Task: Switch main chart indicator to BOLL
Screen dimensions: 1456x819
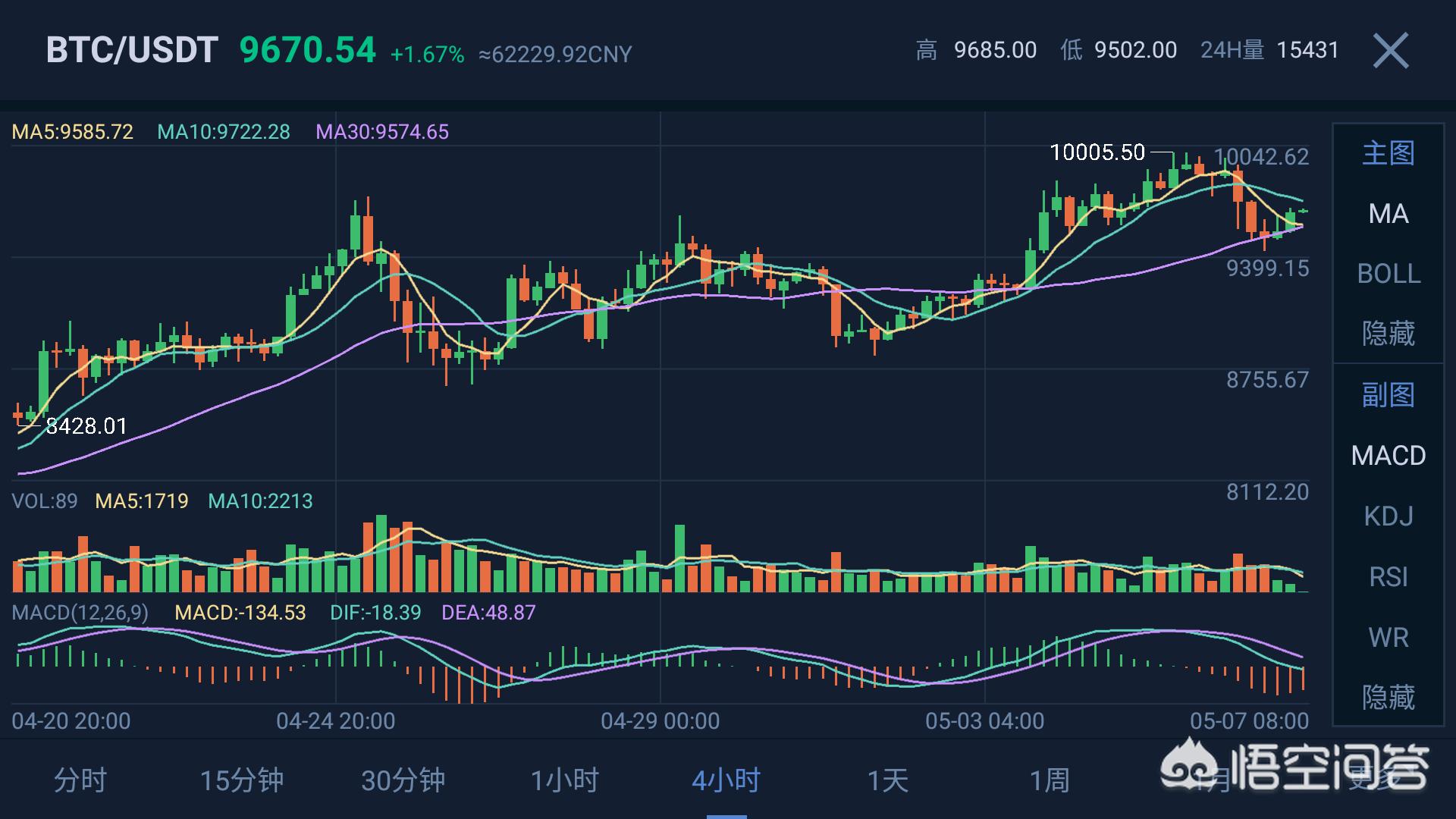Action: (1388, 274)
